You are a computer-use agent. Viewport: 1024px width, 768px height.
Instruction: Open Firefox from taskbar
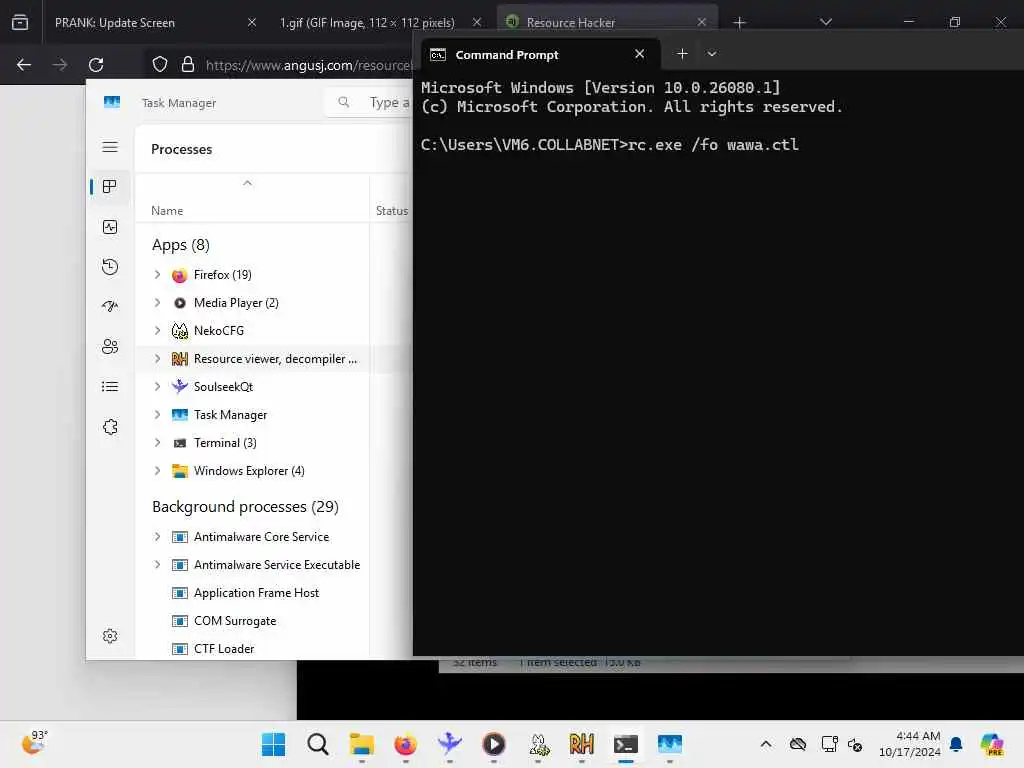(x=406, y=744)
